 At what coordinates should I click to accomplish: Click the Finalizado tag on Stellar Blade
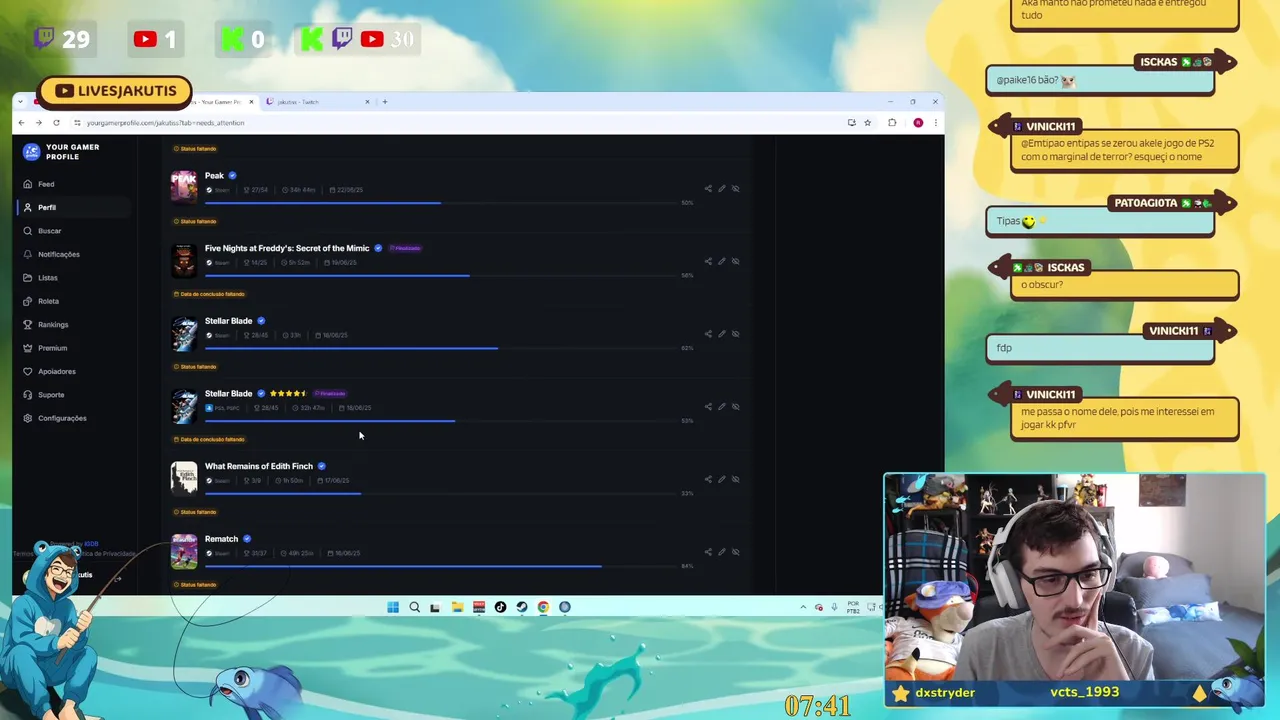(x=330, y=394)
